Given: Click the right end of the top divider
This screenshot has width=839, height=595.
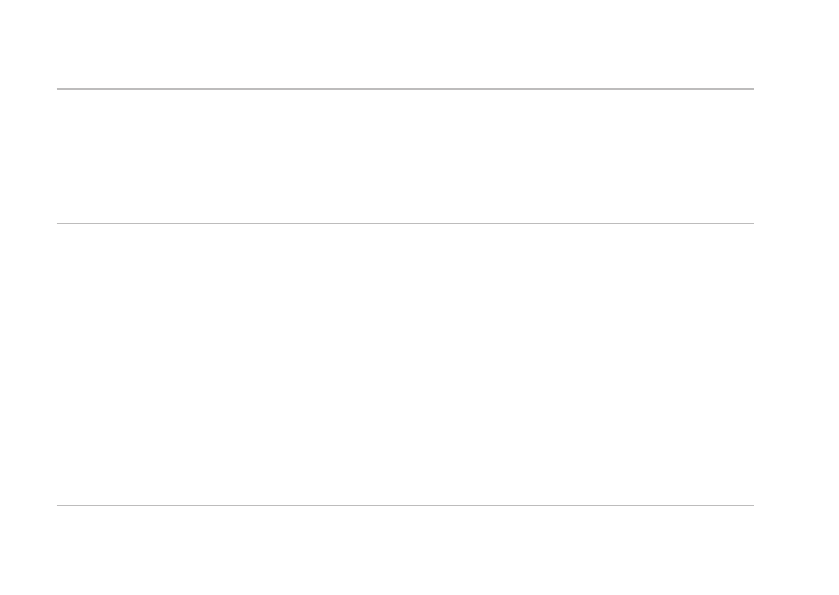Looking at the screenshot, I should (751, 89).
